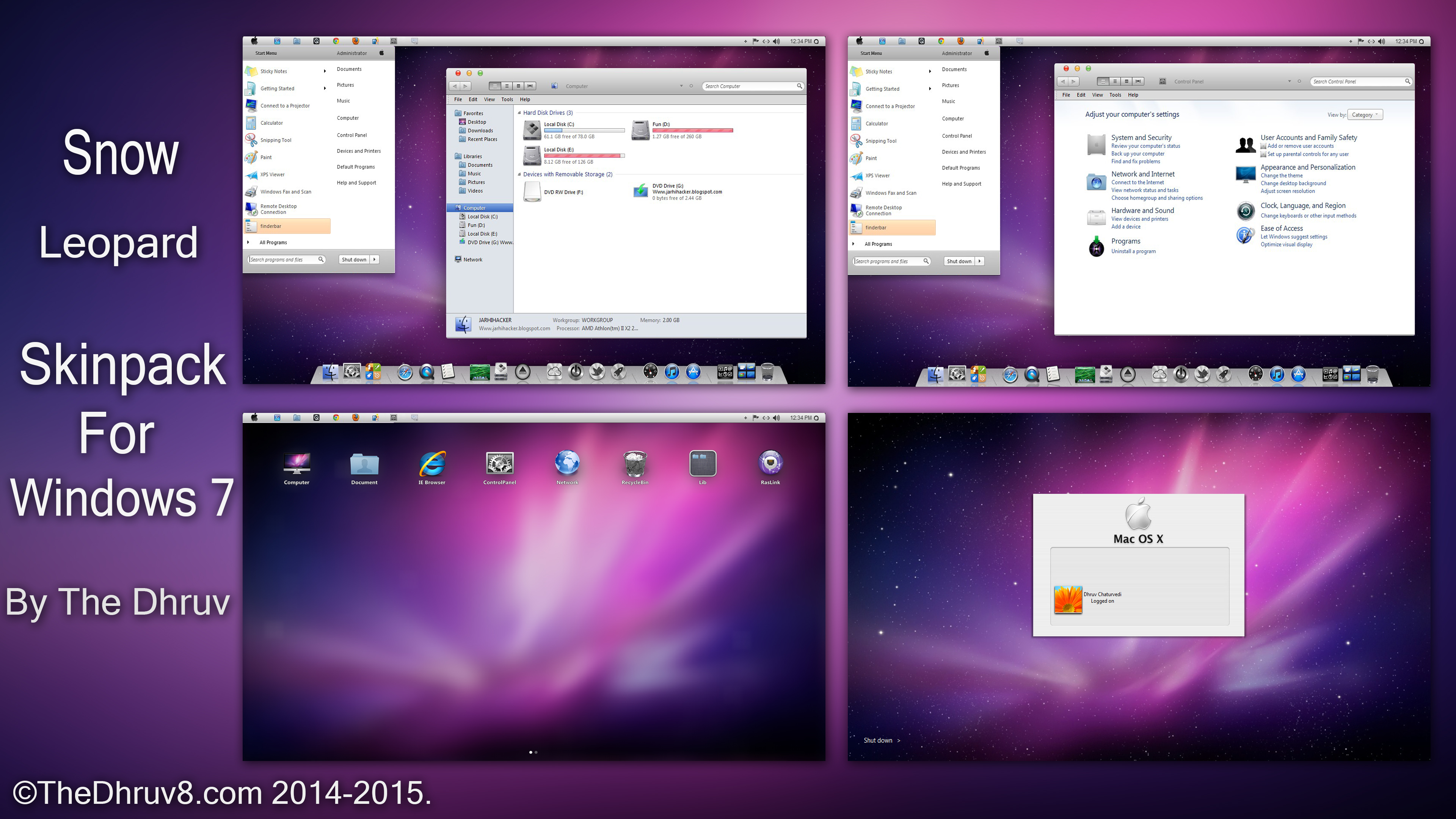Click flag icon in menu bar above Control Panel window
This screenshot has width=1456, height=819.
click(1361, 41)
